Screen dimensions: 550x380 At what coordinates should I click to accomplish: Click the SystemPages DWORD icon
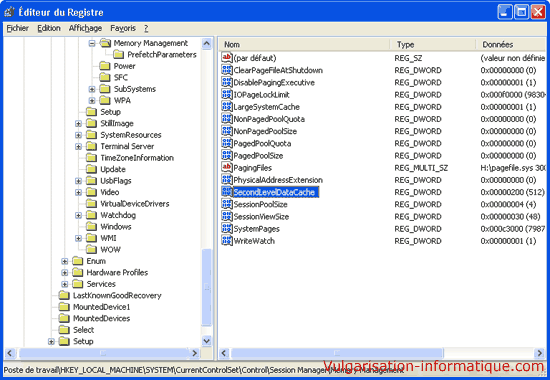227,228
